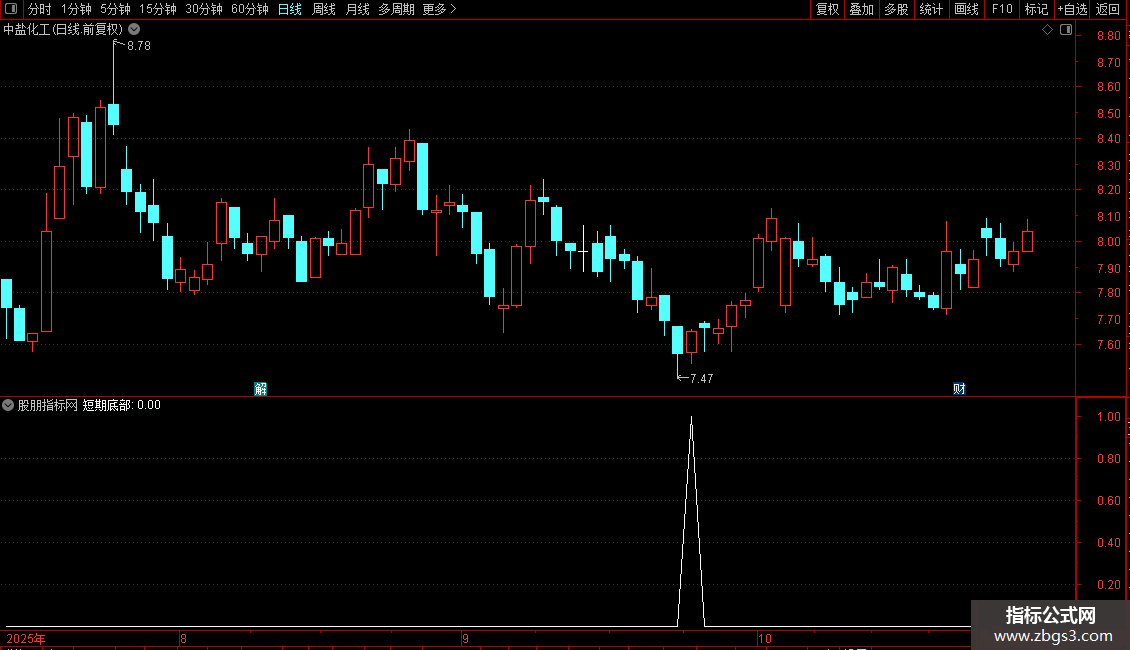Click the 8.80 price axis label

point(1108,36)
